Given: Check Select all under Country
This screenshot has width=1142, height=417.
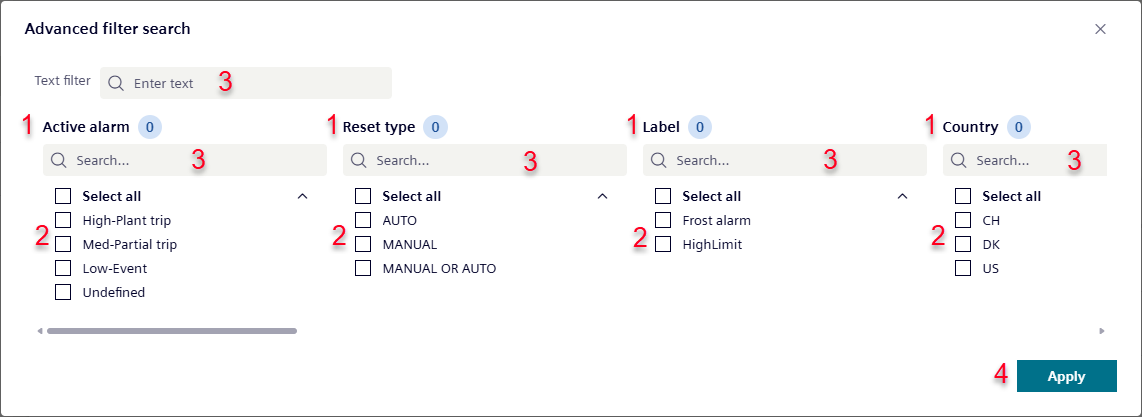Looking at the screenshot, I should pos(963,196).
